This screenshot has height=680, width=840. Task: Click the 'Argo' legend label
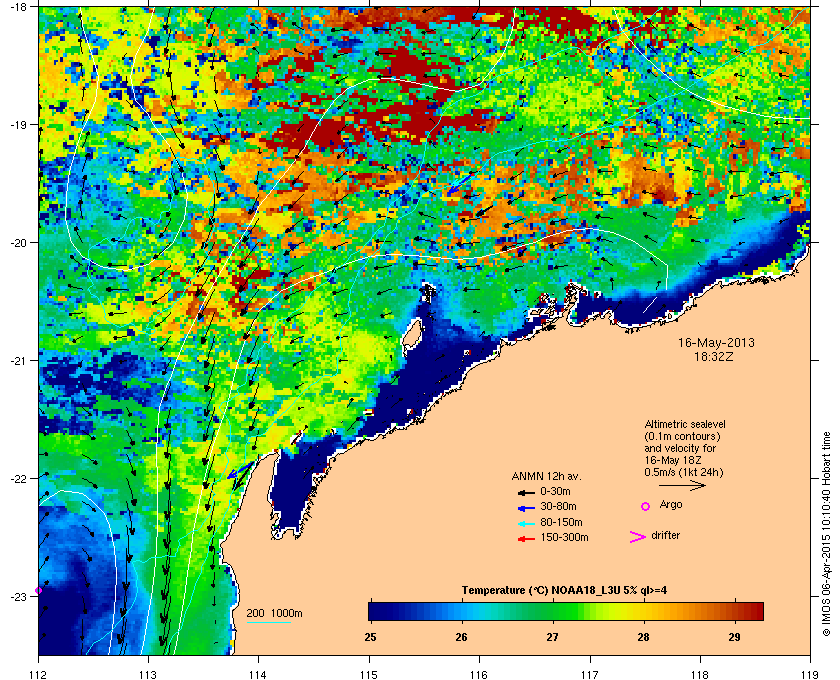coord(671,505)
